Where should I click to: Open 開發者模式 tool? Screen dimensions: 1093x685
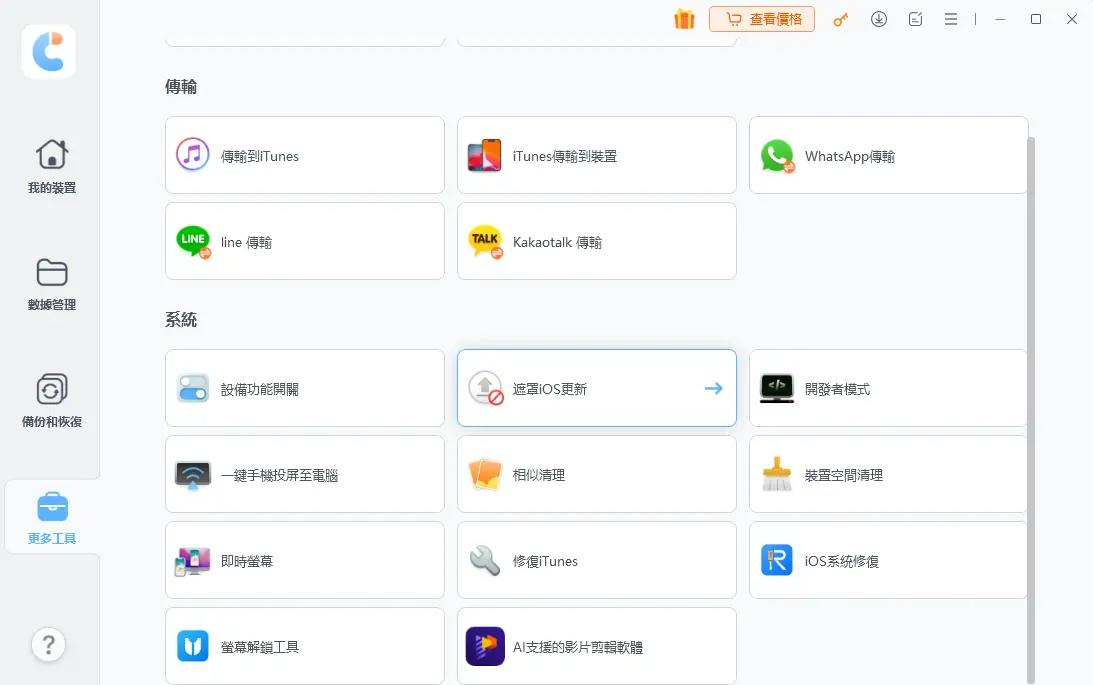pyautogui.click(x=888, y=388)
